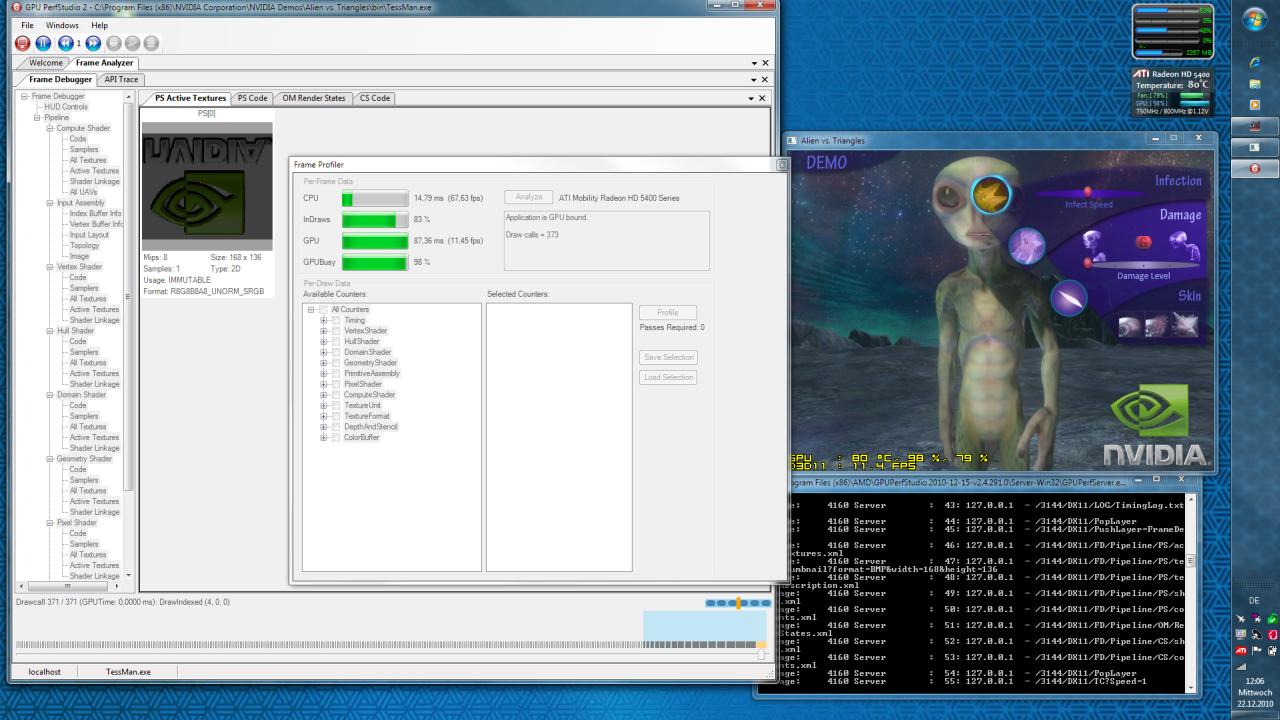This screenshot has height=720, width=1280.
Task: Expand the TextureFormat counter group
Action: pos(324,417)
